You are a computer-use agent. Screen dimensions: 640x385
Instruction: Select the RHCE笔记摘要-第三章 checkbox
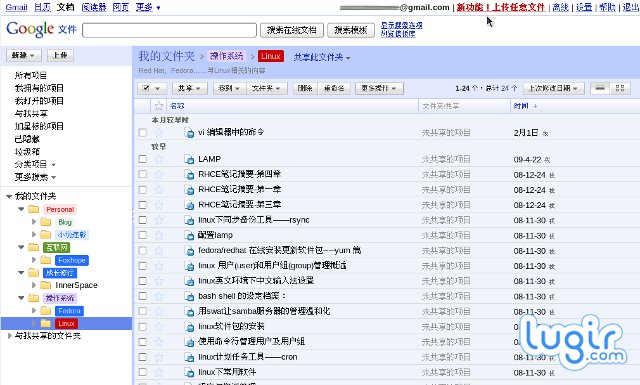tap(142, 205)
